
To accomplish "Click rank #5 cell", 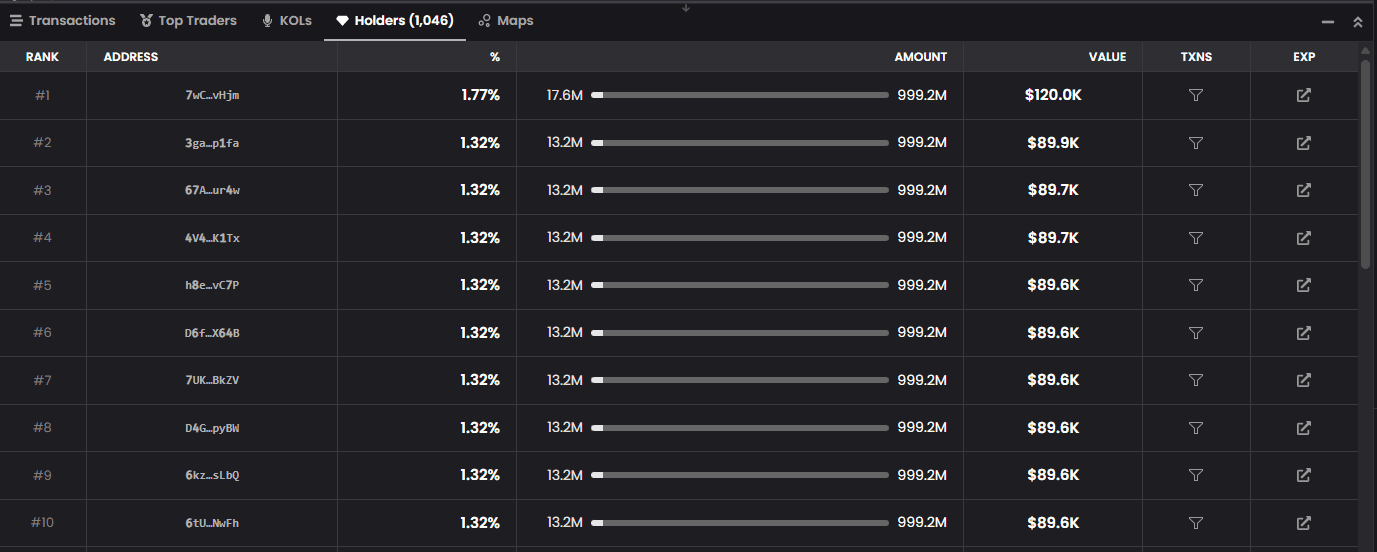I will pos(42,285).
